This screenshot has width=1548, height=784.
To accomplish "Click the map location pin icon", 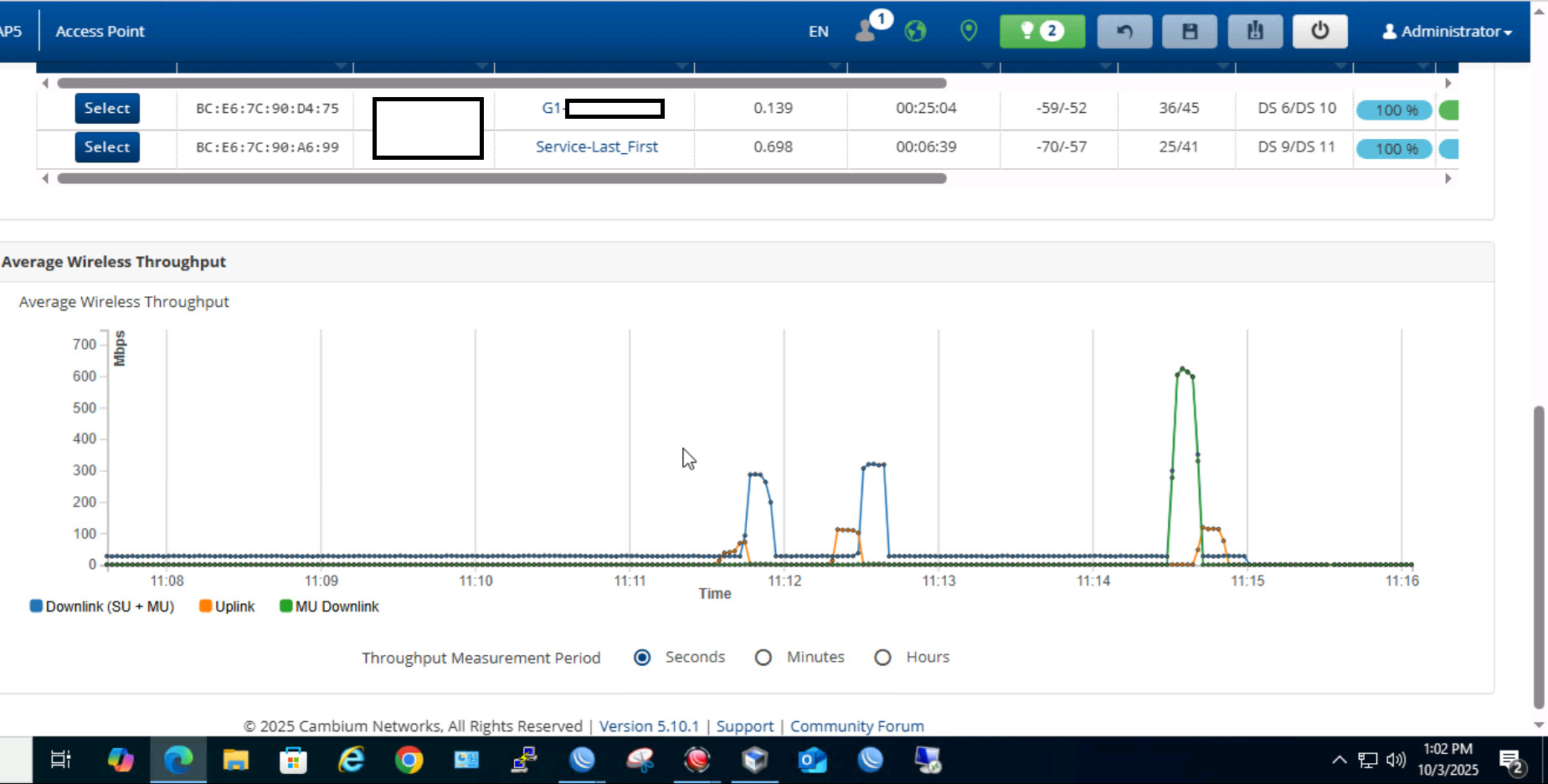I will pos(969,32).
